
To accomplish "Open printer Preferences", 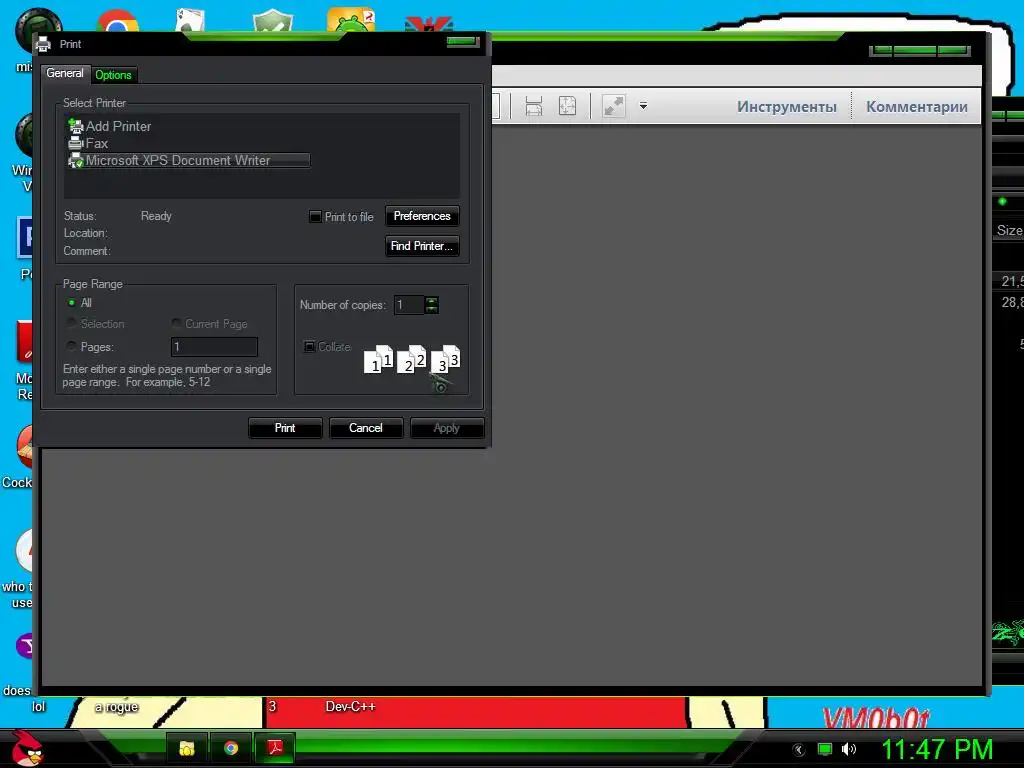I will coord(422,216).
